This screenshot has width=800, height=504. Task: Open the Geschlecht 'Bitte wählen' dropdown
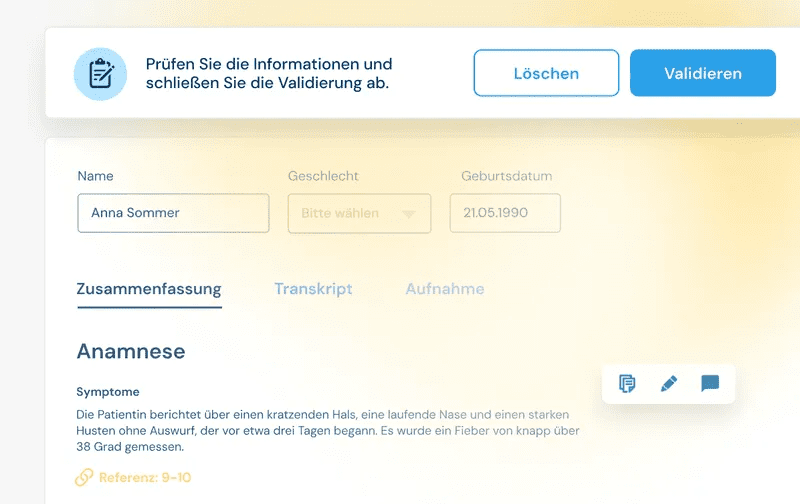pyautogui.click(x=358, y=213)
